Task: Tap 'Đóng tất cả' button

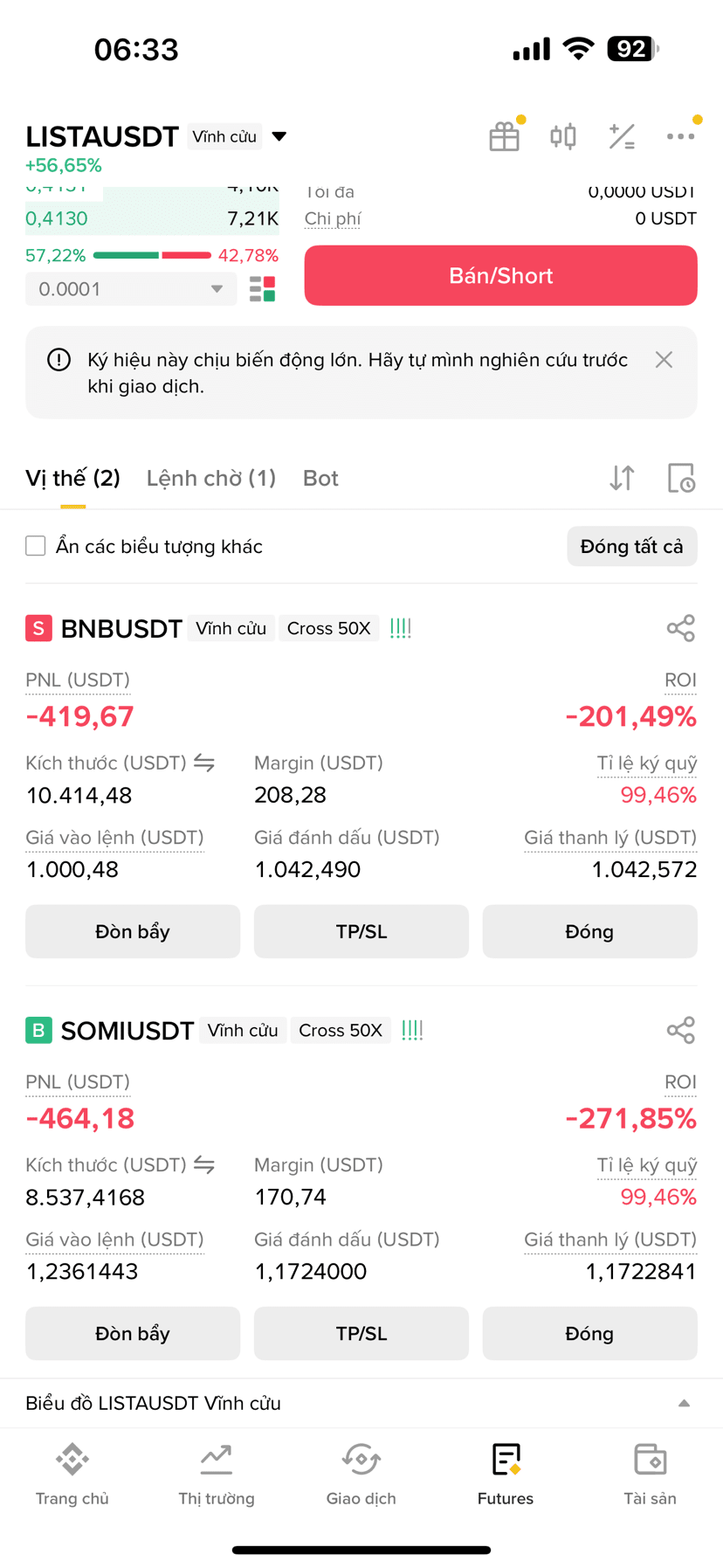Action: coord(632,546)
